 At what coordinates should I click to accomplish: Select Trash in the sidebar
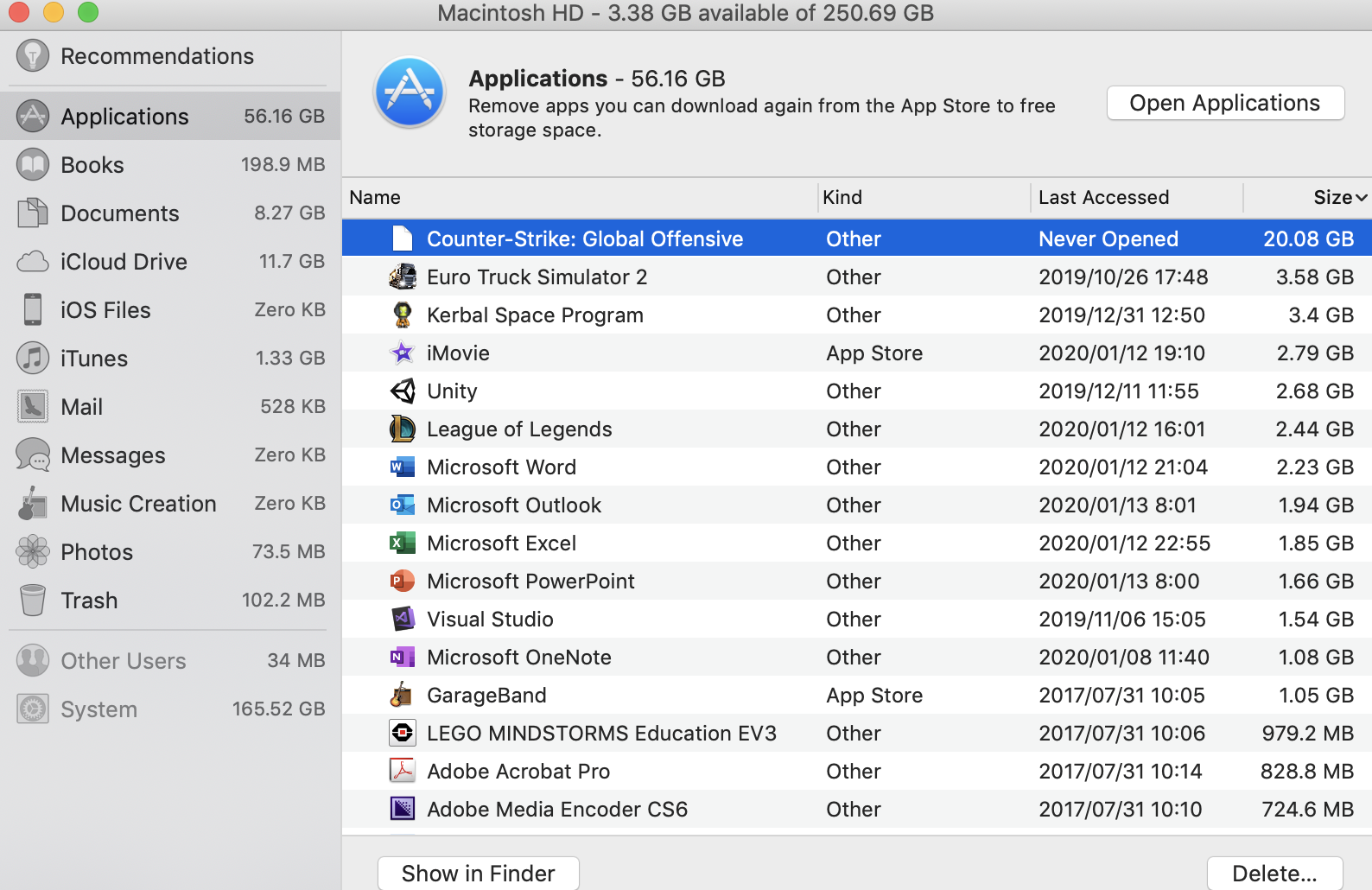point(170,600)
